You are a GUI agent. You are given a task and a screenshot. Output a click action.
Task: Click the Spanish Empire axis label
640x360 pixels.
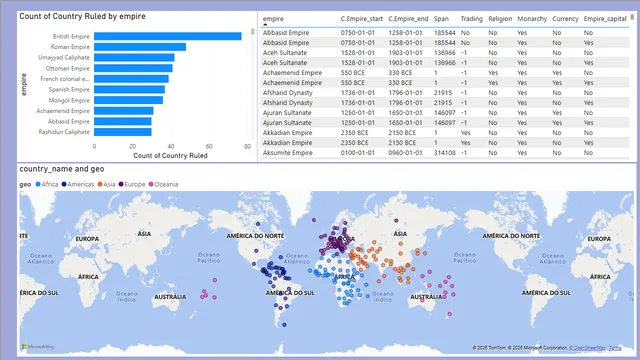click(x=69, y=89)
